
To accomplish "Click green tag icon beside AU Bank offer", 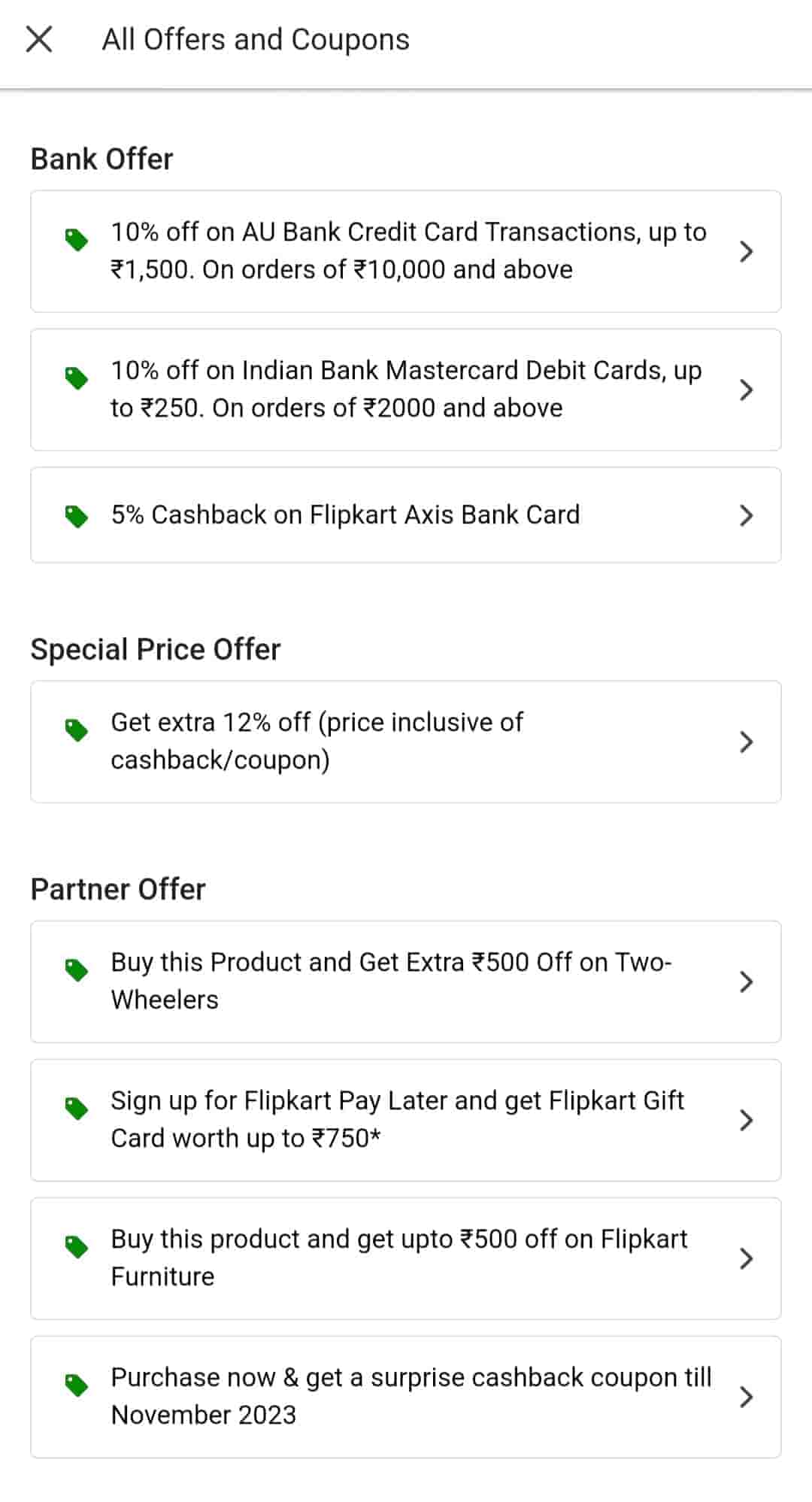I will coord(77,240).
